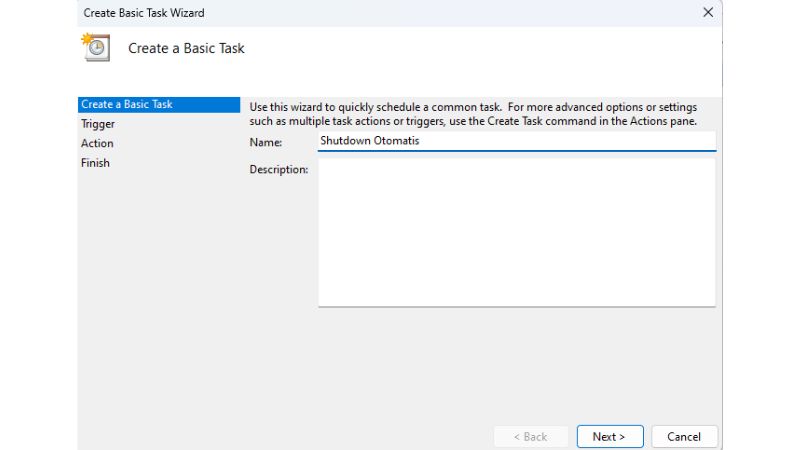Click the wizard instruction text paragraph
800x450 pixels.
pos(472,114)
